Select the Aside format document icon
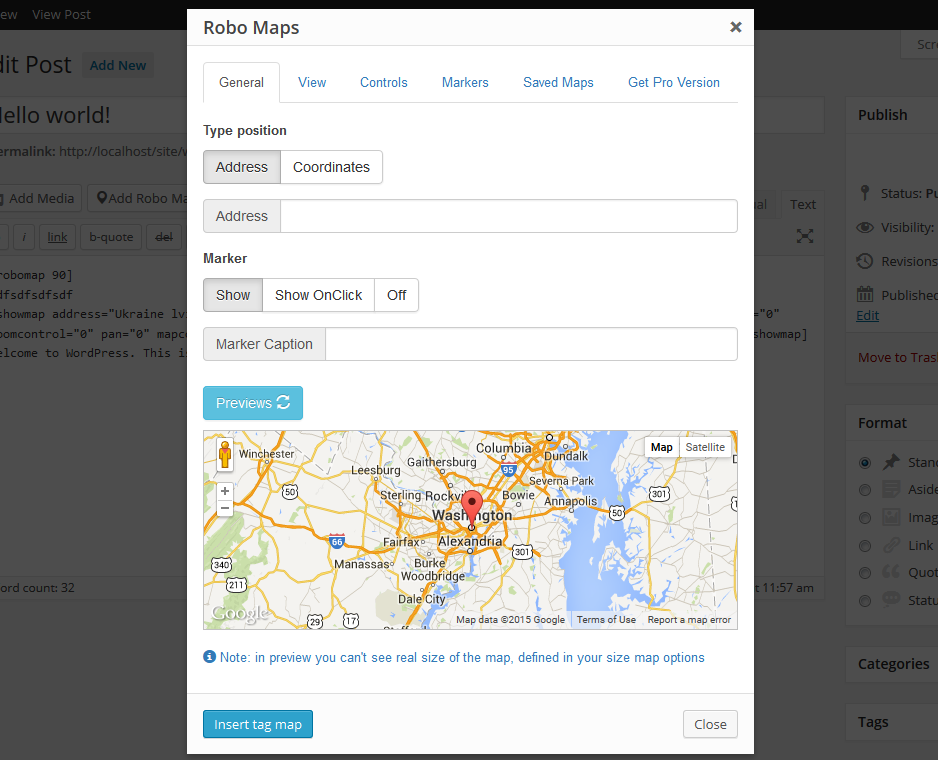This screenshot has width=938, height=760. pyautogui.click(x=891, y=489)
